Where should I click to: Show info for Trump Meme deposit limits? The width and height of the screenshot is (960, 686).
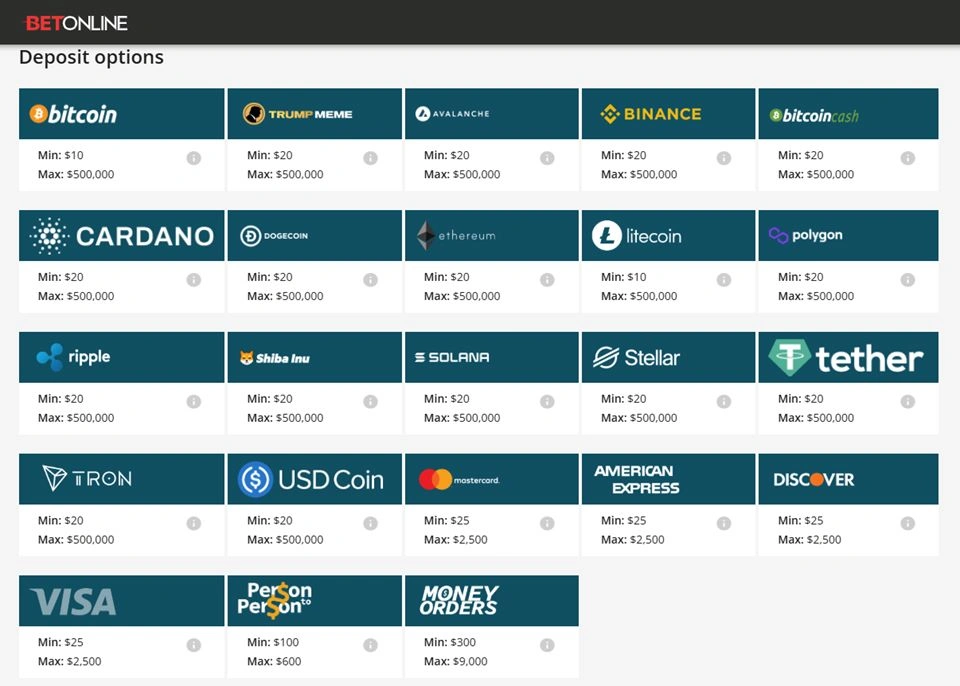coord(370,158)
